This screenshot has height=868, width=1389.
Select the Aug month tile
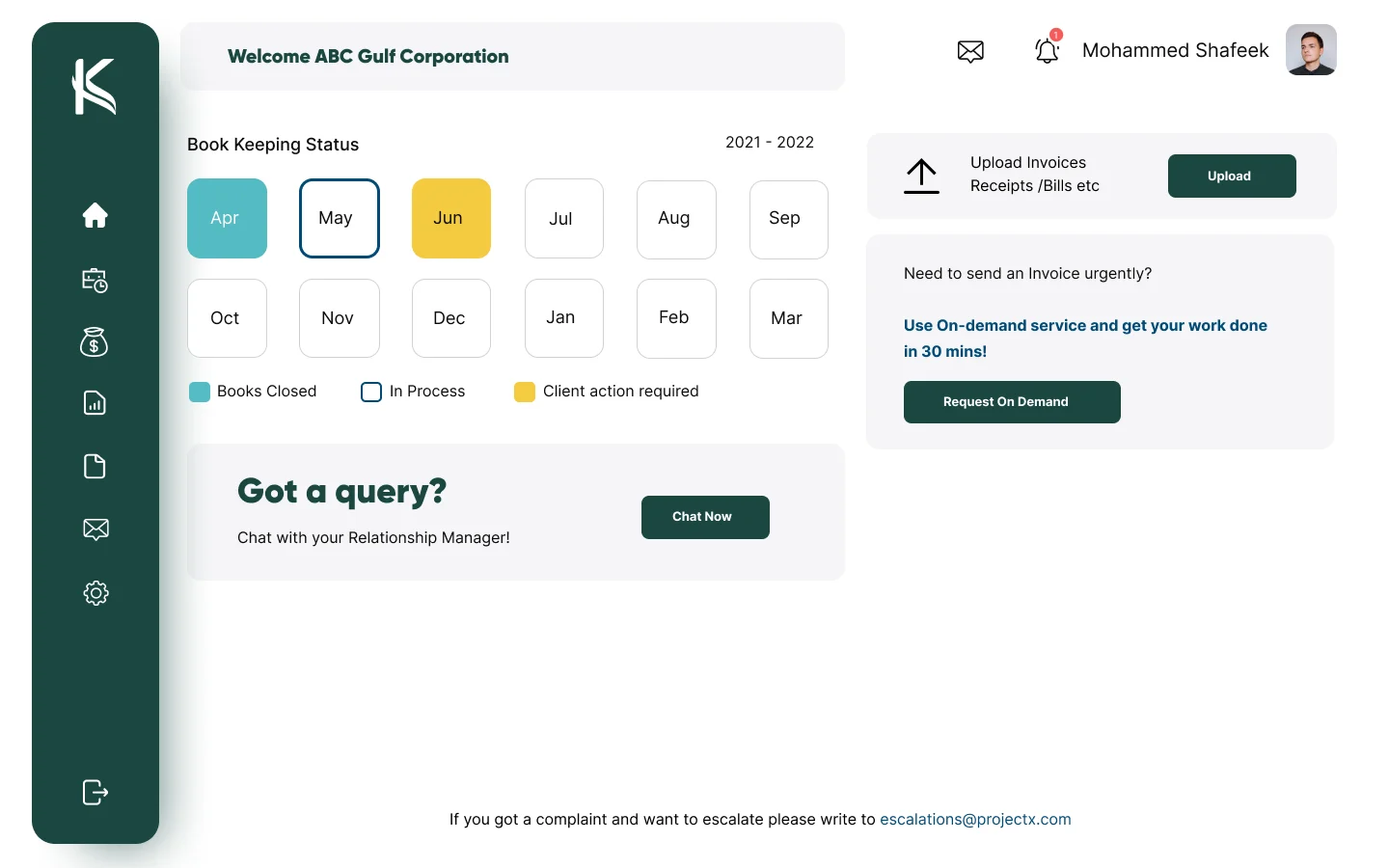(676, 219)
